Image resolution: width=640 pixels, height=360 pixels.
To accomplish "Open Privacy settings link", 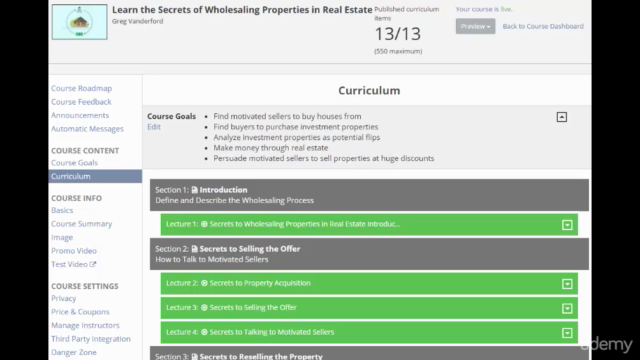I will coord(64,298).
